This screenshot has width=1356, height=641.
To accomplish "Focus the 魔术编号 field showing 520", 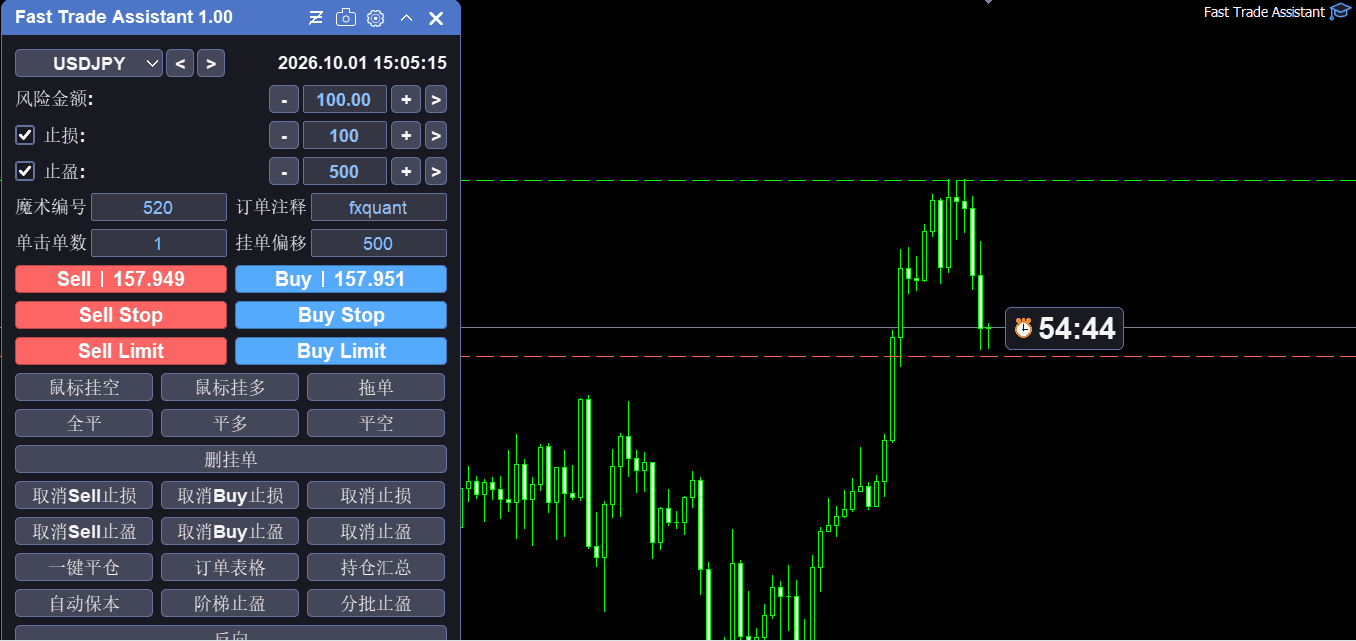I will (x=158, y=208).
